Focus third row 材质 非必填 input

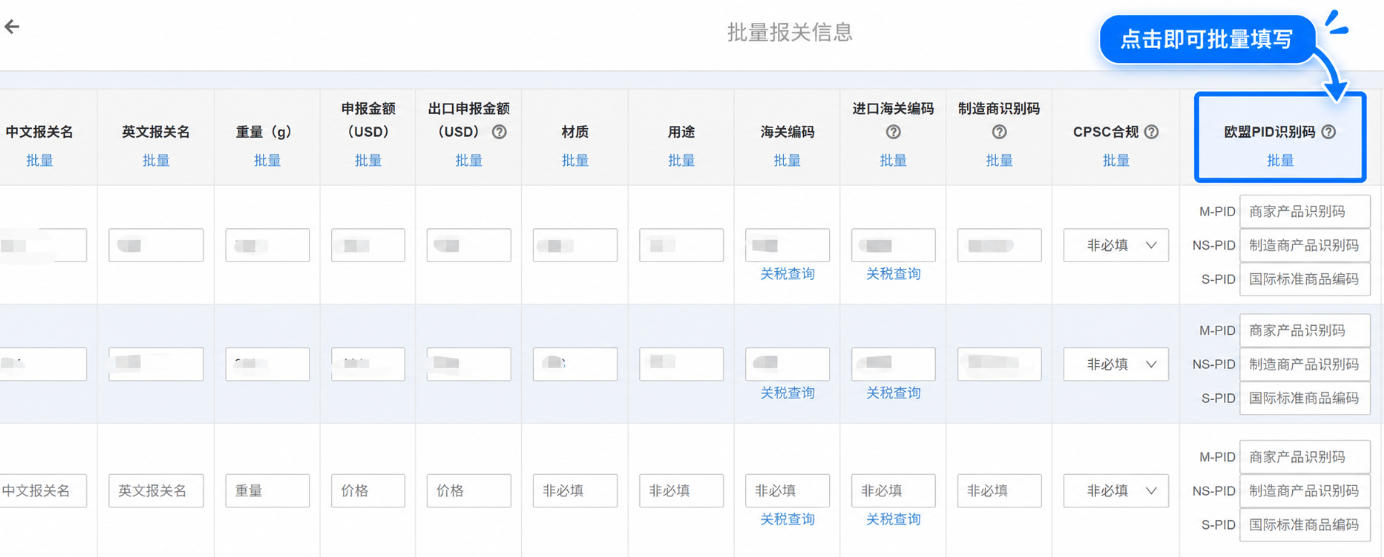(x=575, y=491)
